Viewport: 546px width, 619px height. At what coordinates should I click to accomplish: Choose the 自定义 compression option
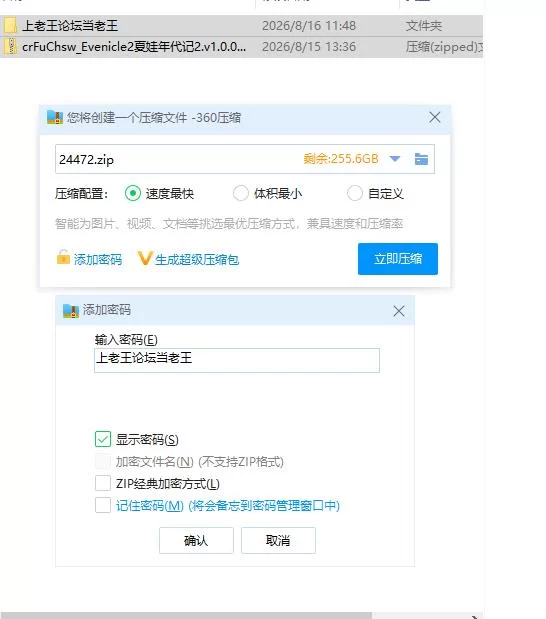tap(354, 193)
